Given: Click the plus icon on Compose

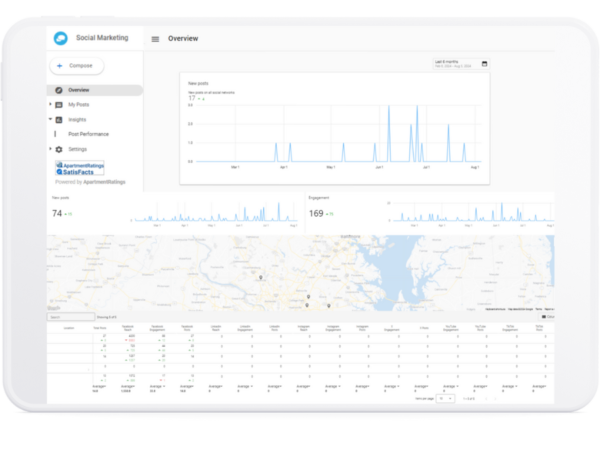Looking at the screenshot, I should [x=59, y=66].
